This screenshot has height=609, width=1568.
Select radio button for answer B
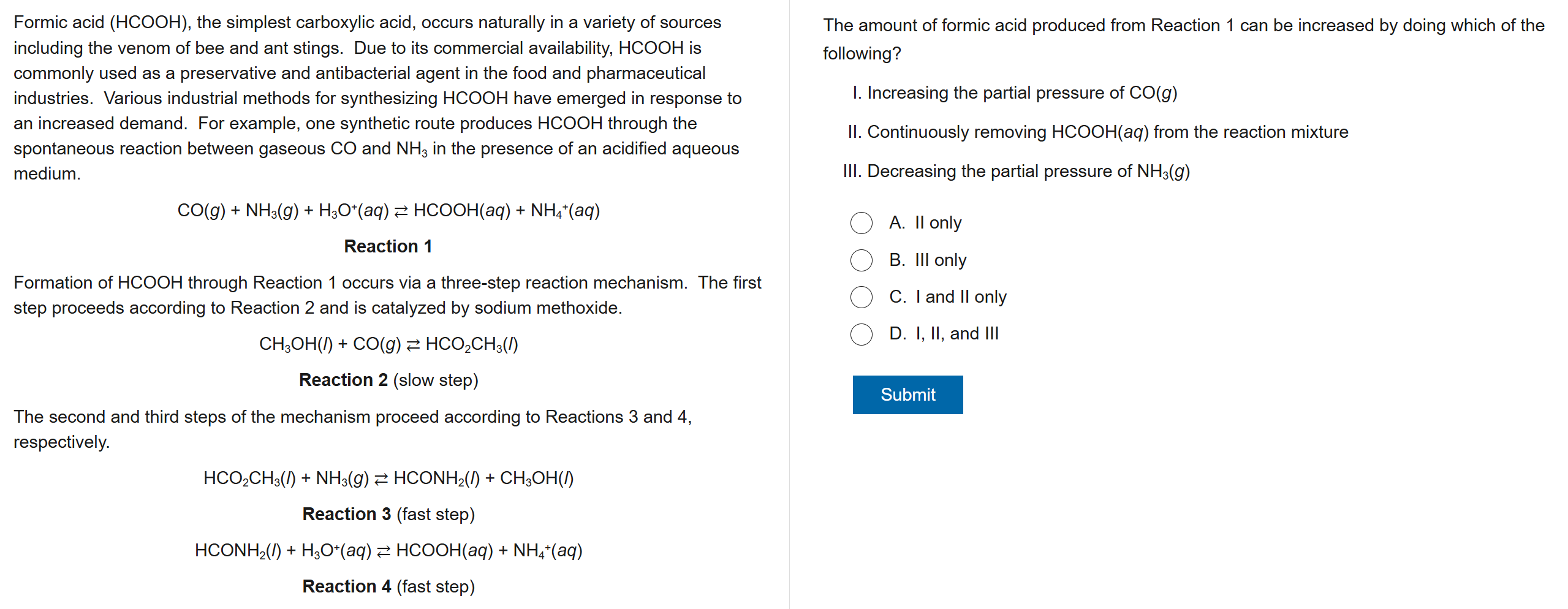(x=861, y=260)
